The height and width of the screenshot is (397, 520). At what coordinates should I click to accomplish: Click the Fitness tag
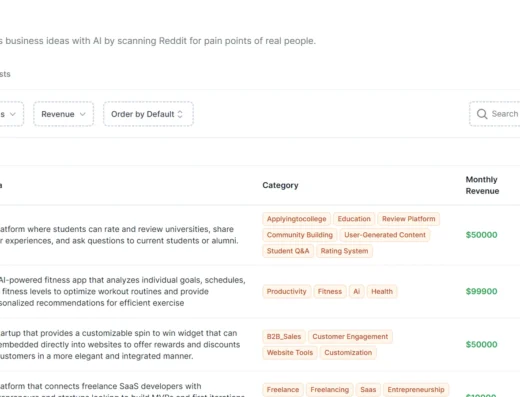click(x=330, y=292)
